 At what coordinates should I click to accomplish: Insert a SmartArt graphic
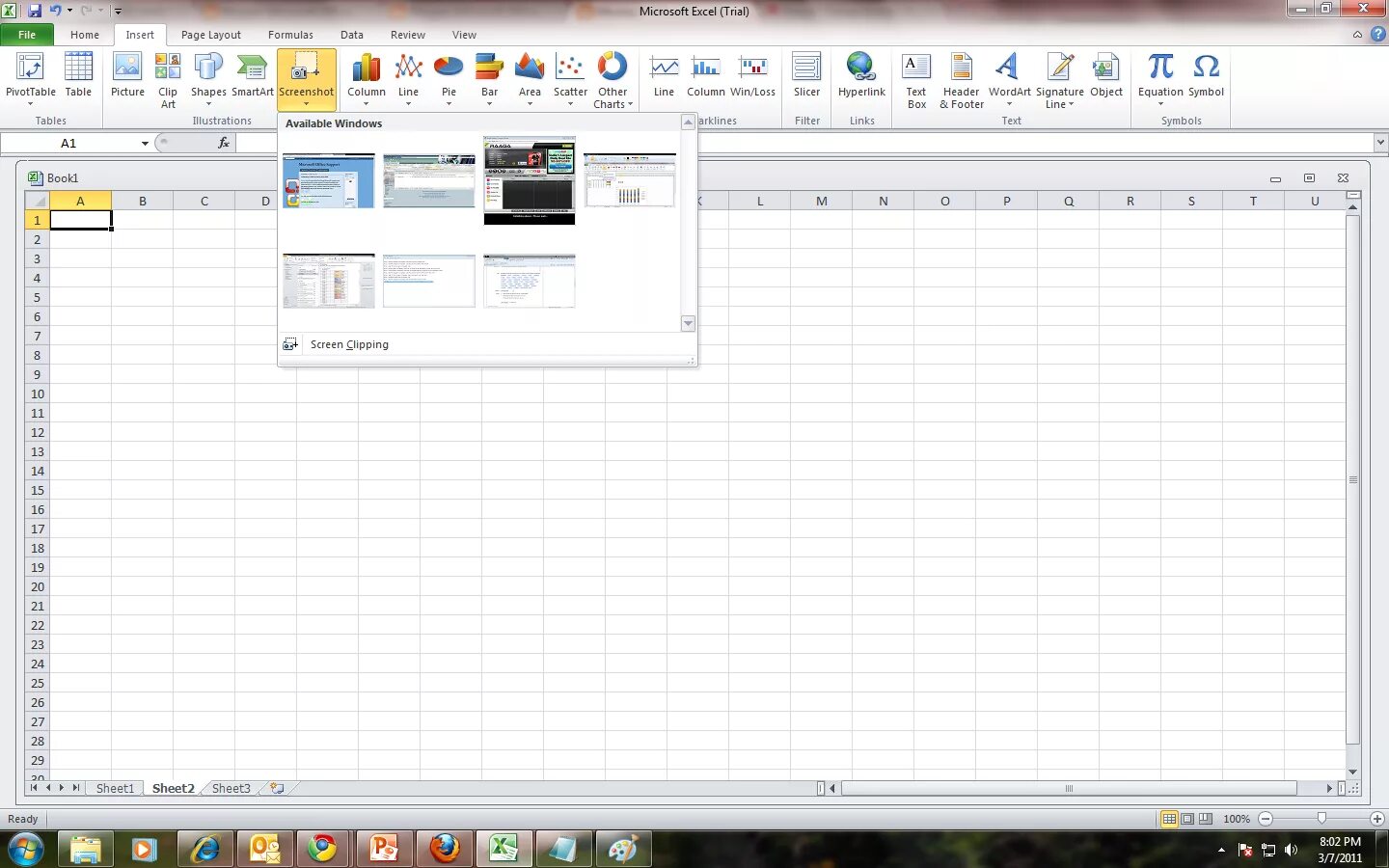pos(252,77)
